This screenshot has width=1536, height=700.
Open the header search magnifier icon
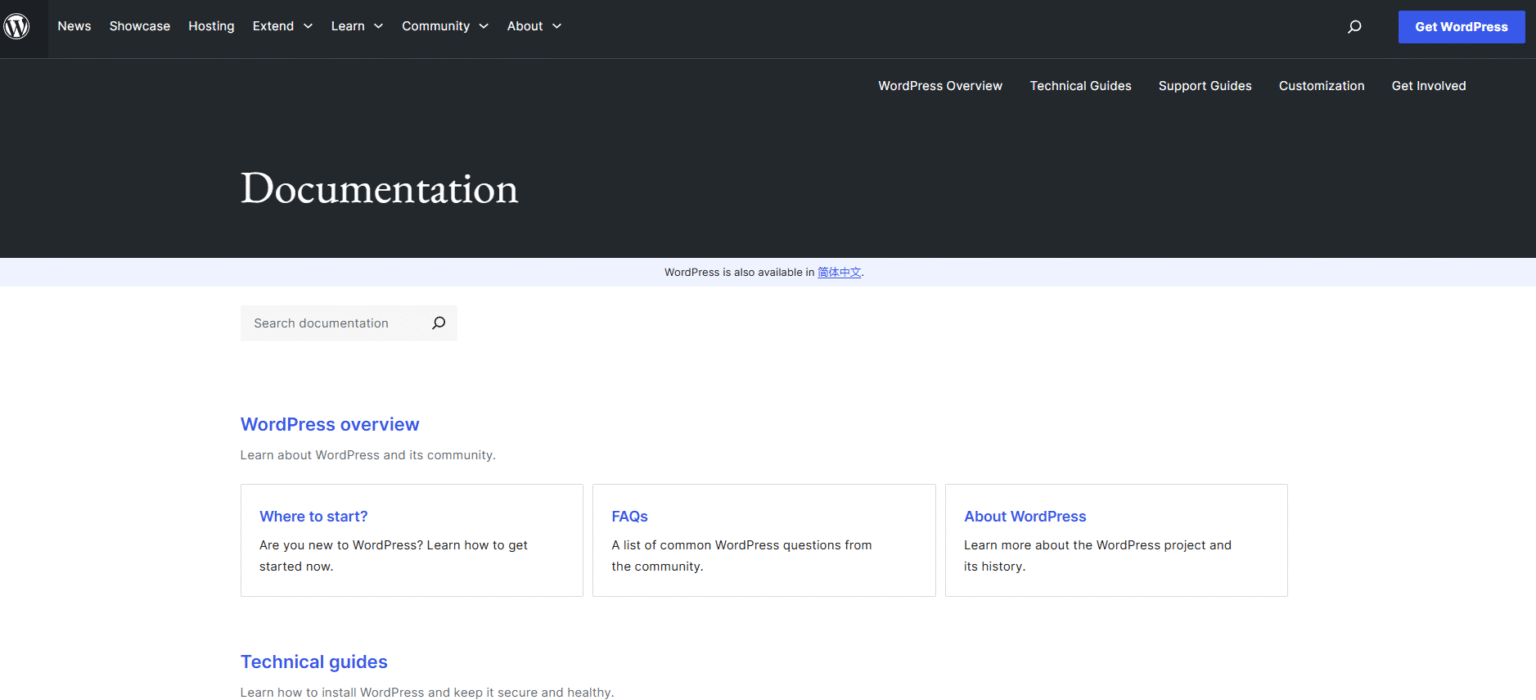pos(1354,27)
